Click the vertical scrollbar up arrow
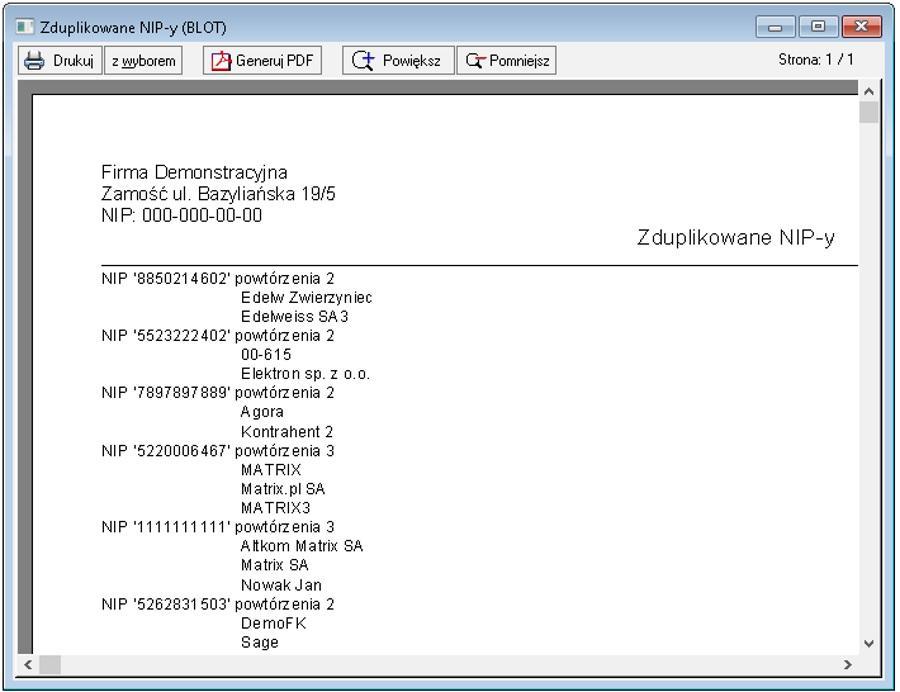This screenshot has width=900, height=692. (x=869, y=91)
